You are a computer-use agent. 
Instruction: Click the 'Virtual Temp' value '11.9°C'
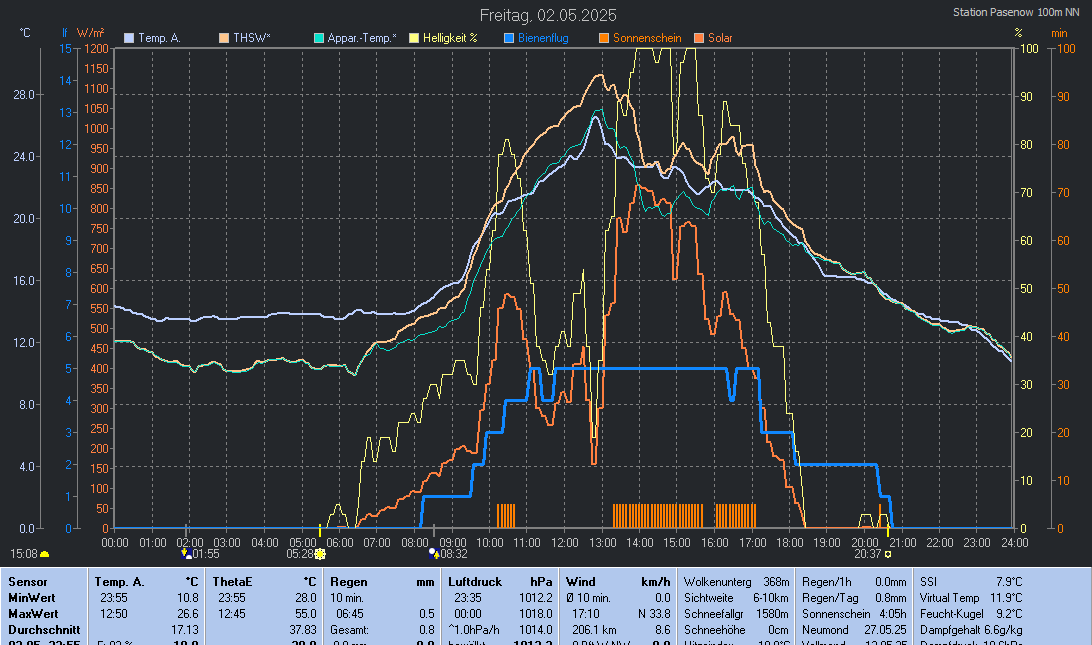point(1006,598)
